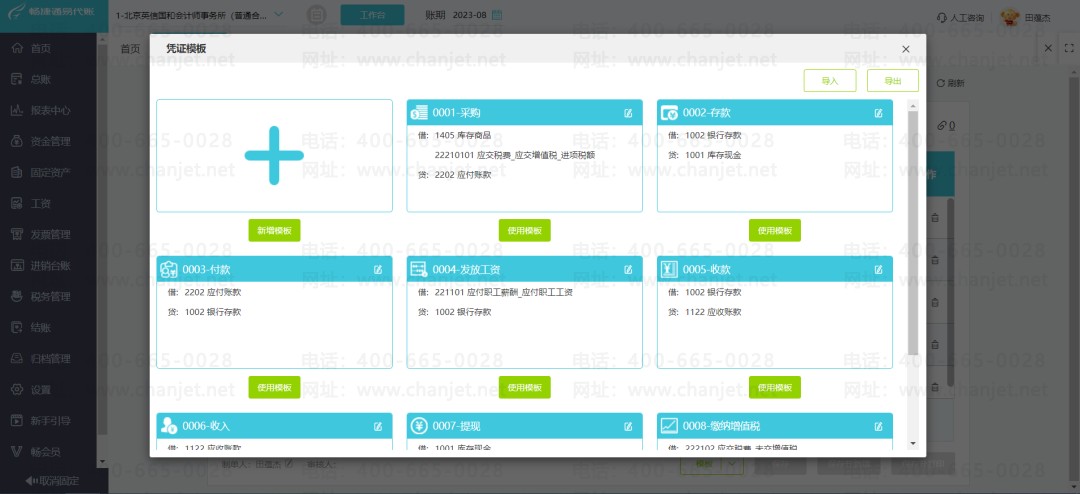The height and width of the screenshot is (494, 1080).
Task: Click 借: 221101 应付职工薪酬 line
Action: pos(495,292)
